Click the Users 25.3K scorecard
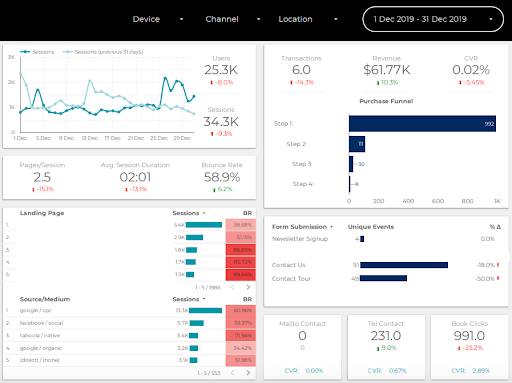The height and width of the screenshot is (383, 512). point(221,70)
